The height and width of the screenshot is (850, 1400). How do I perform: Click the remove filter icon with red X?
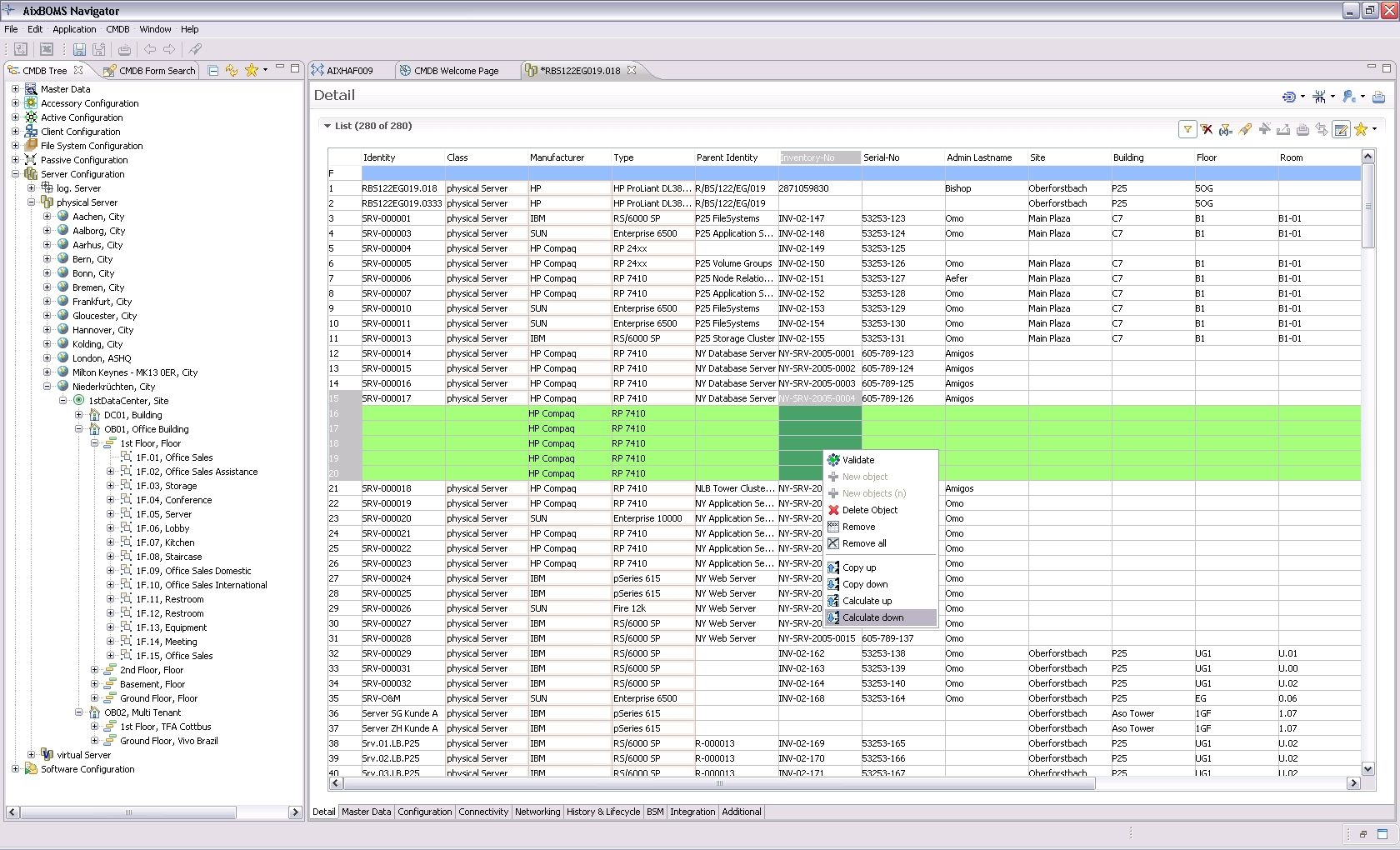1206,129
